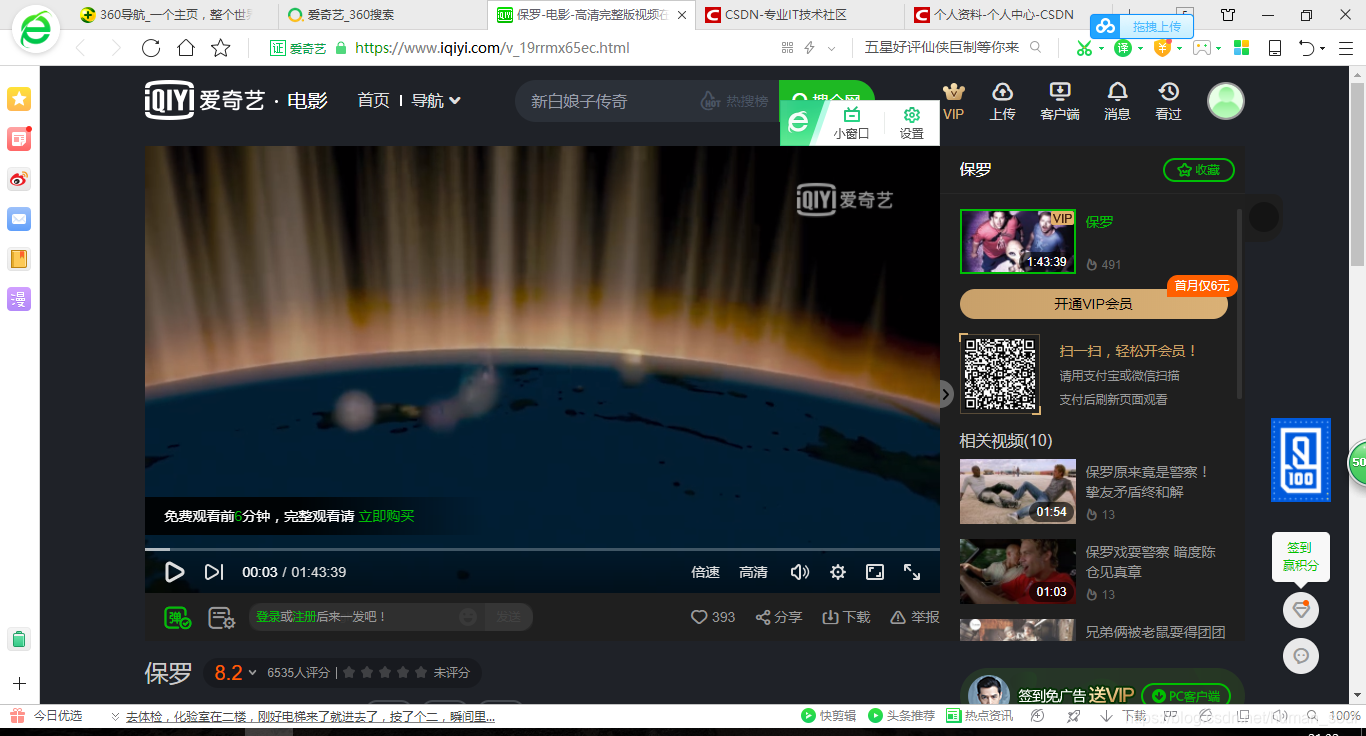1366x736 pixels.
Task: Skip to next video in player
Action: point(213,572)
